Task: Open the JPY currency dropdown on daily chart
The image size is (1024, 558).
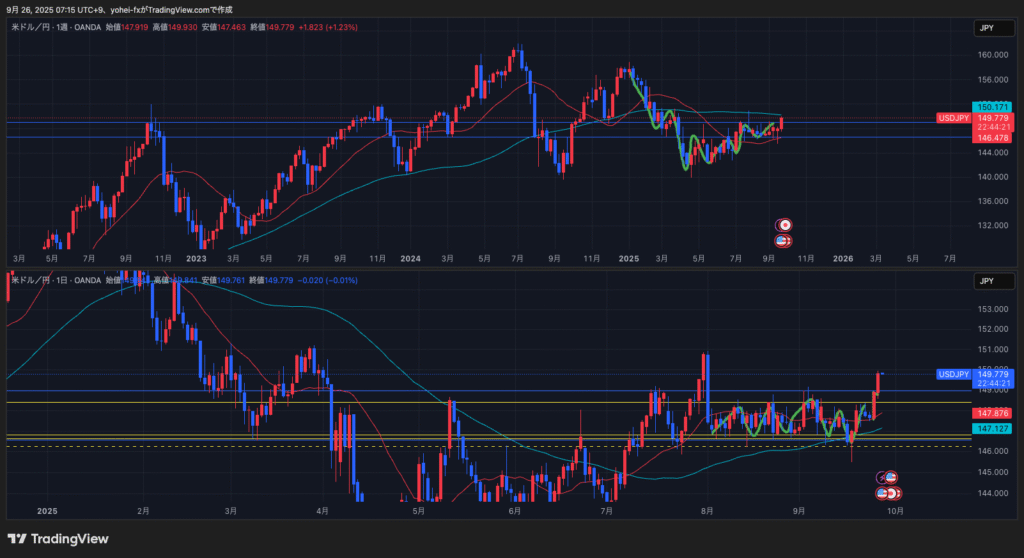Action: pos(987,283)
